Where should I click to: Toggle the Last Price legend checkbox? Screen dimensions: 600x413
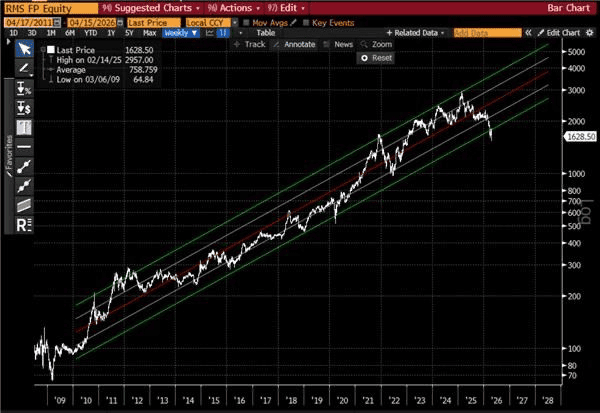coord(51,49)
